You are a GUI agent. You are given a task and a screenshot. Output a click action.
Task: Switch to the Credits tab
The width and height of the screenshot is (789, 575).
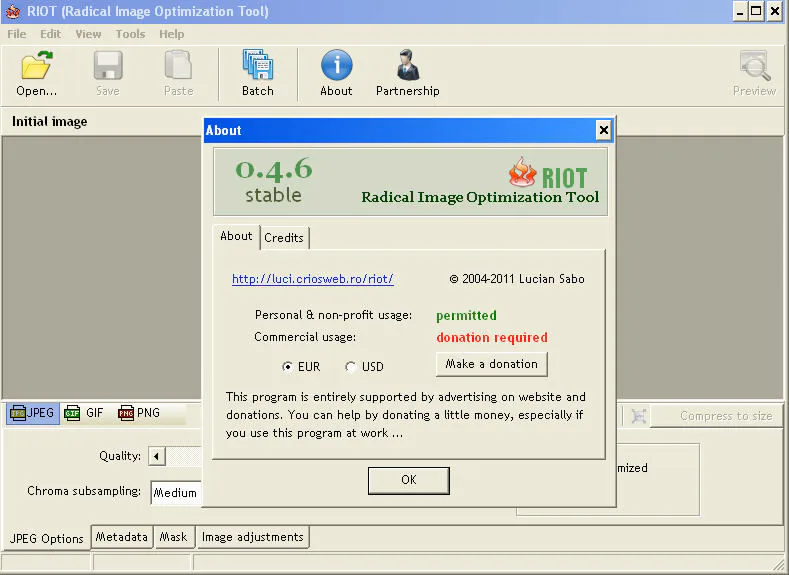point(284,237)
